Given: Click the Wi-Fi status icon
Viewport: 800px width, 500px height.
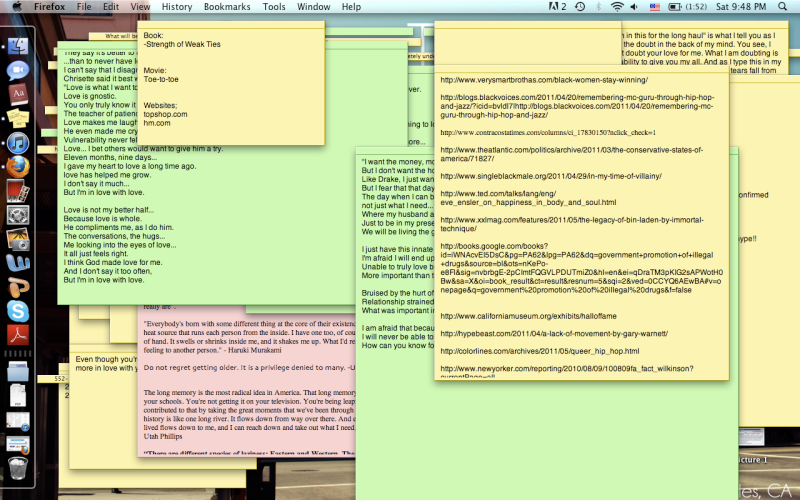Looking at the screenshot, I should (617, 7).
